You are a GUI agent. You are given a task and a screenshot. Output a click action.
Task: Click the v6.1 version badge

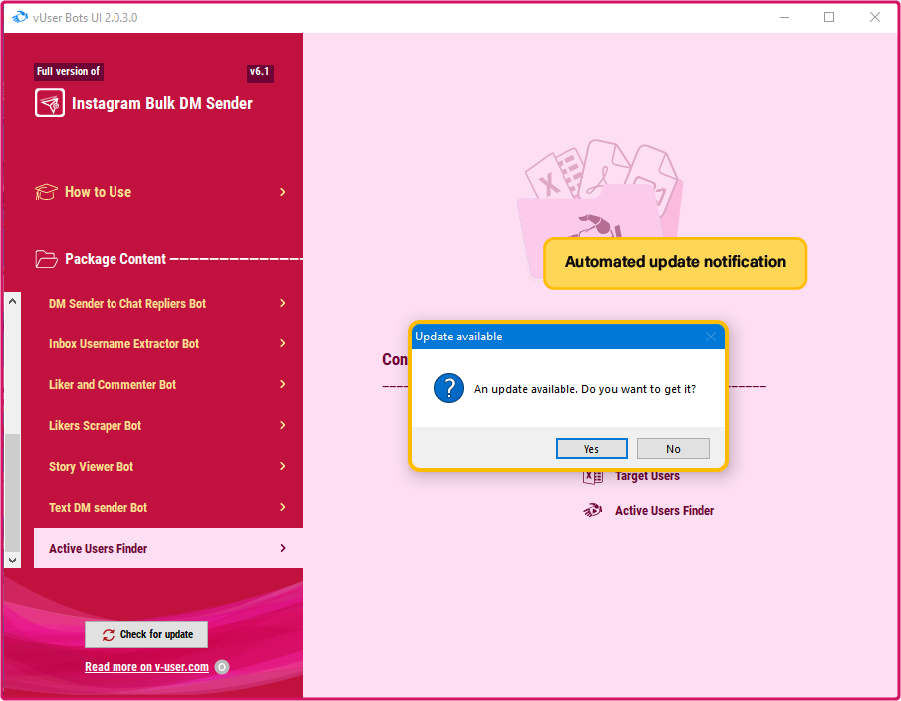[260, 72]
